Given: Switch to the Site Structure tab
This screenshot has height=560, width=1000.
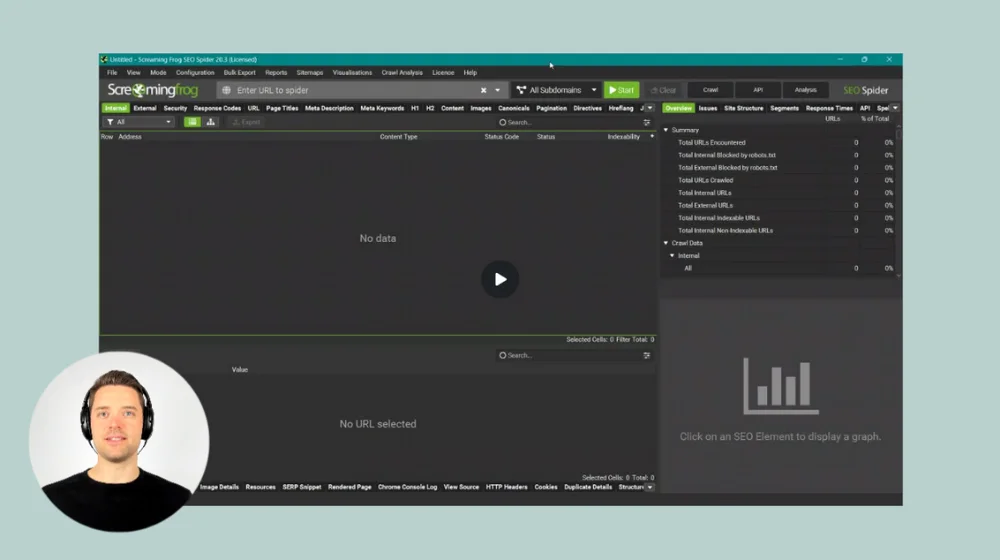Looking at the screenshot, I should 744,108.
